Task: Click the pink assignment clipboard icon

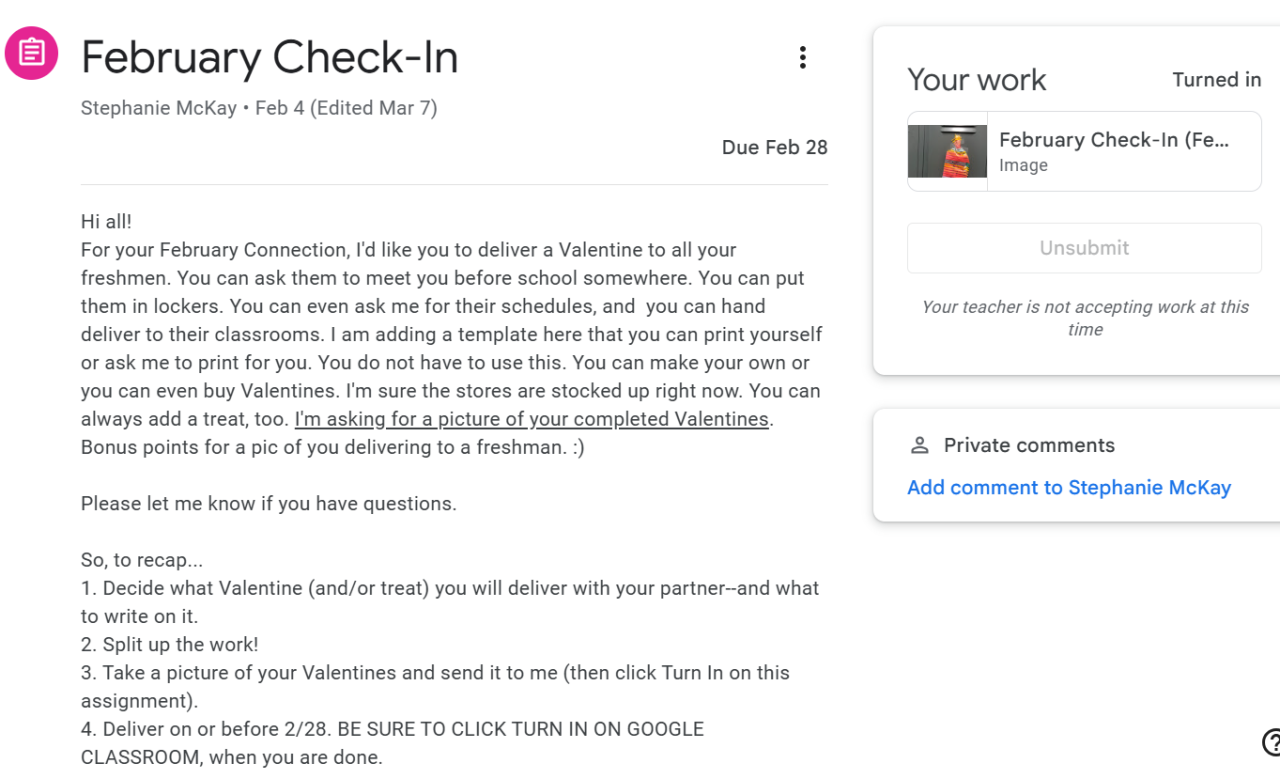Action: coord(32,53)
